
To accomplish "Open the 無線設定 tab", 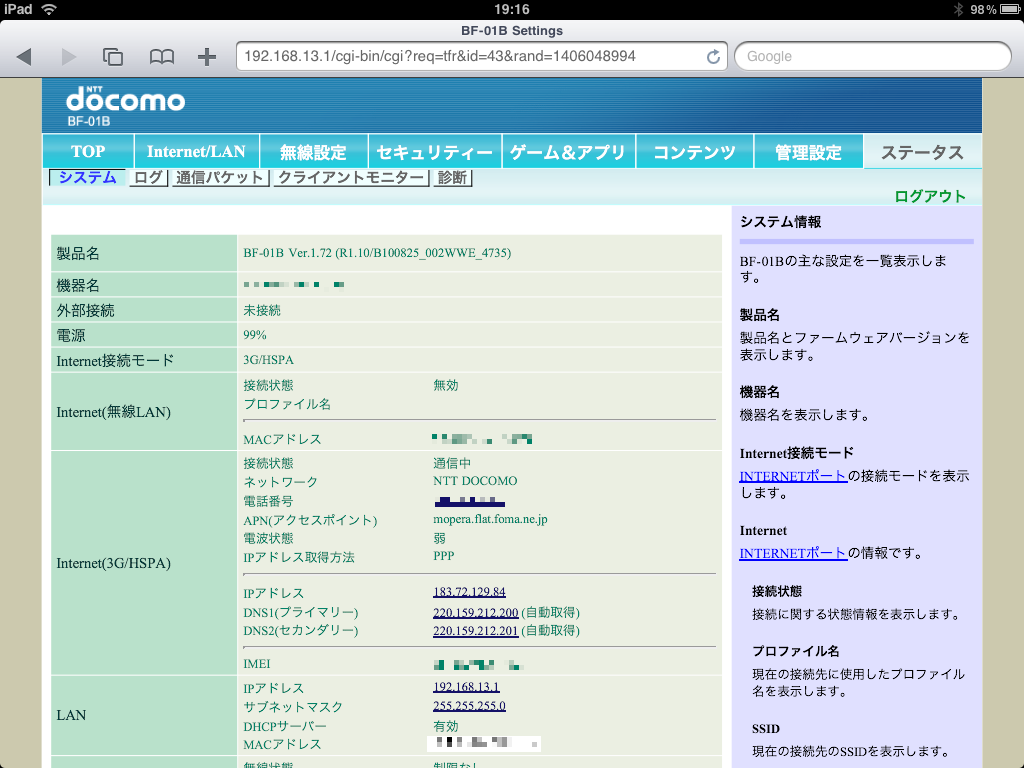I will pyautogui.click(x=313, y=152).
